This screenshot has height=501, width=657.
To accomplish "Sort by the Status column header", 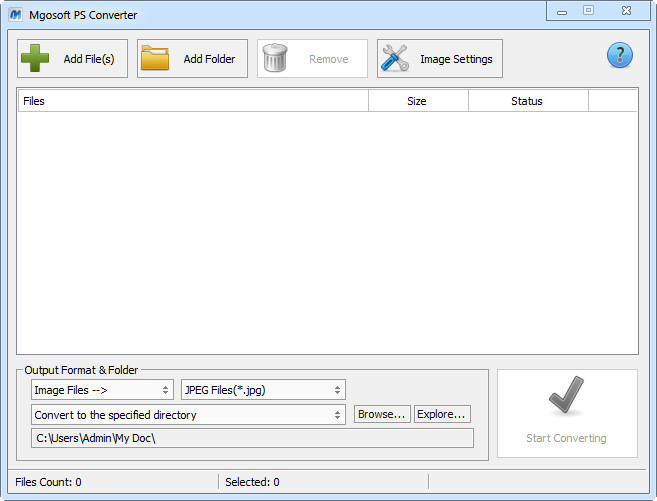I will click(528, 101).
